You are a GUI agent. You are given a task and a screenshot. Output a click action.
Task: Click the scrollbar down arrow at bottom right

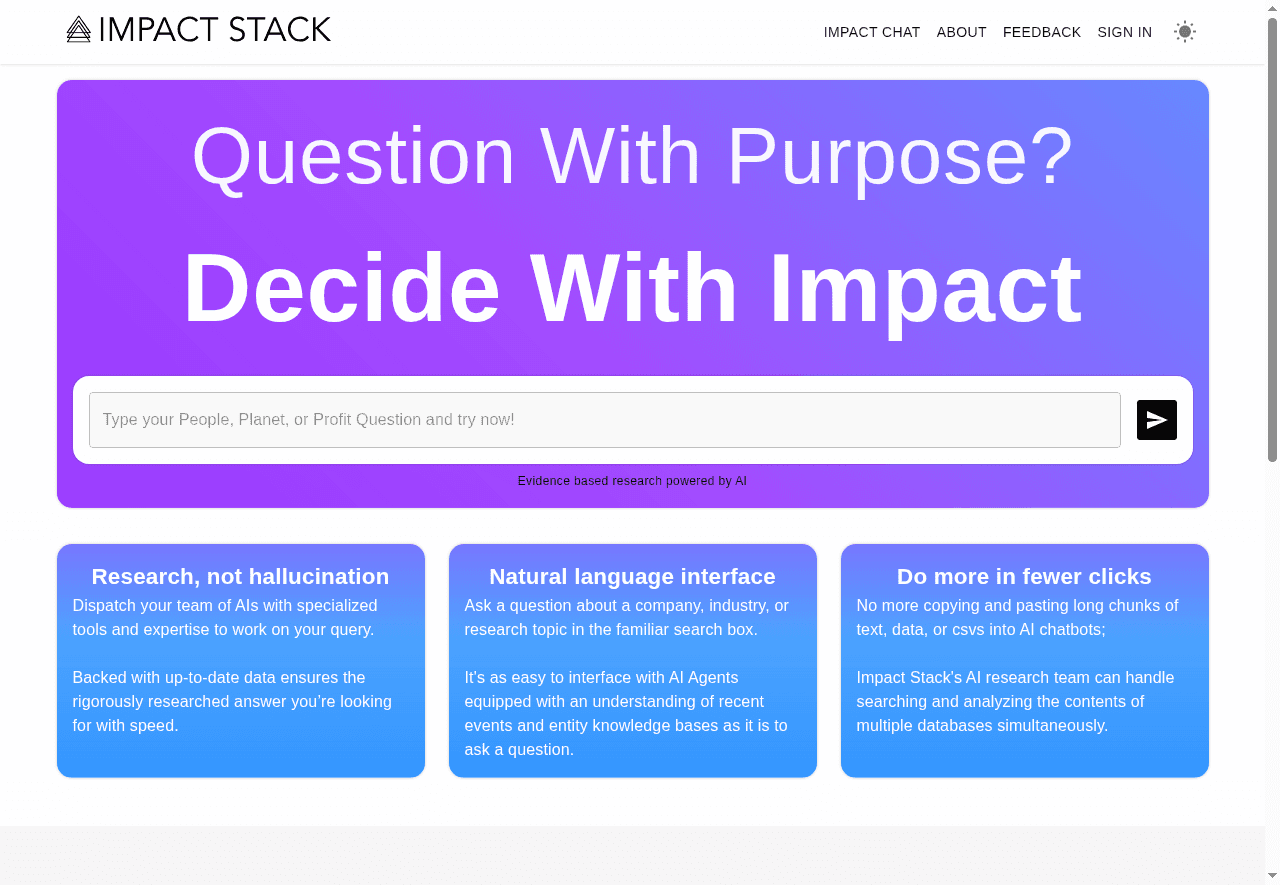pyautogui.click(x=1272, y=877)
